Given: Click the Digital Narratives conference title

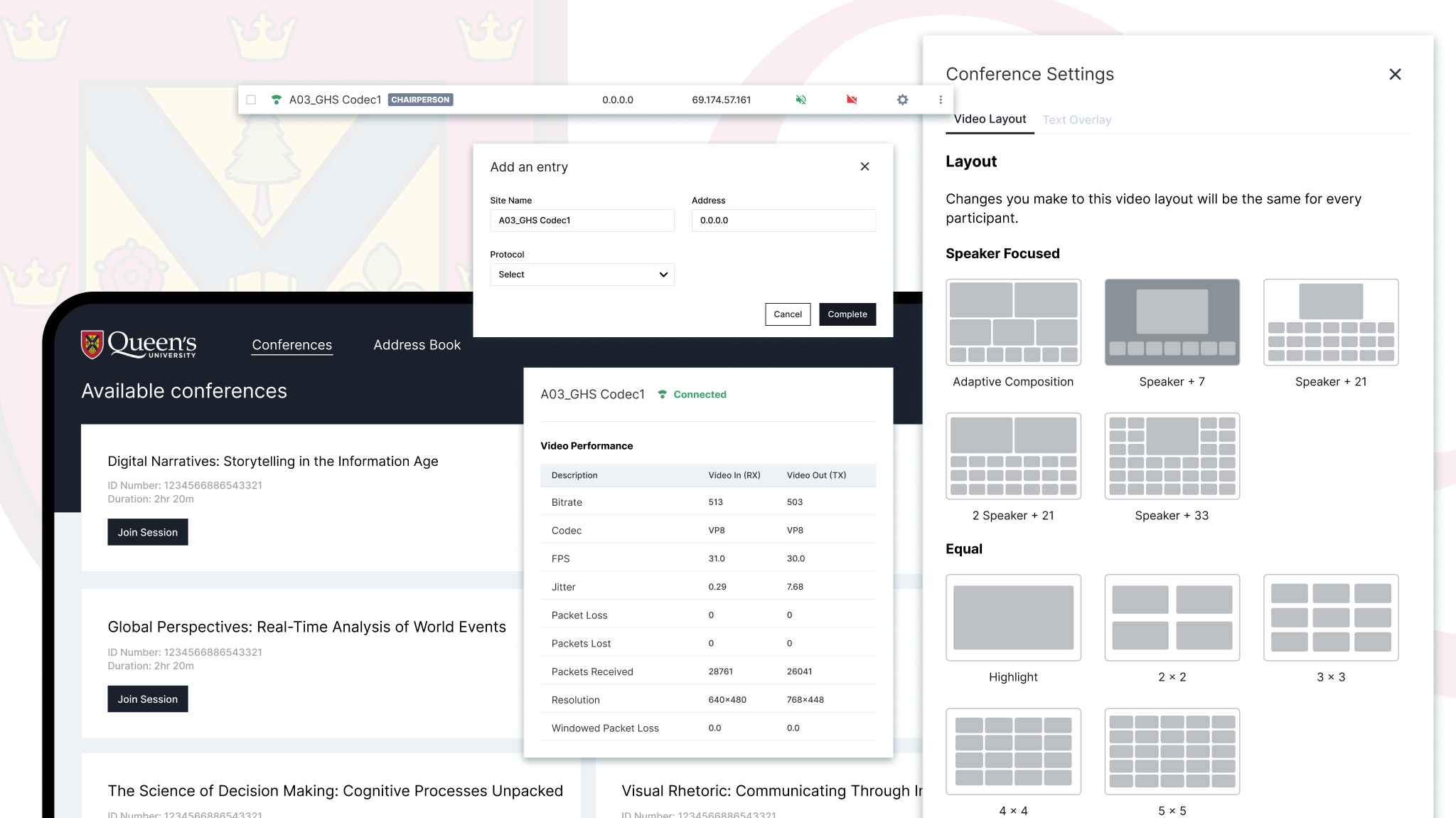Looking at the screenshot, I should (x=273, y=461).
